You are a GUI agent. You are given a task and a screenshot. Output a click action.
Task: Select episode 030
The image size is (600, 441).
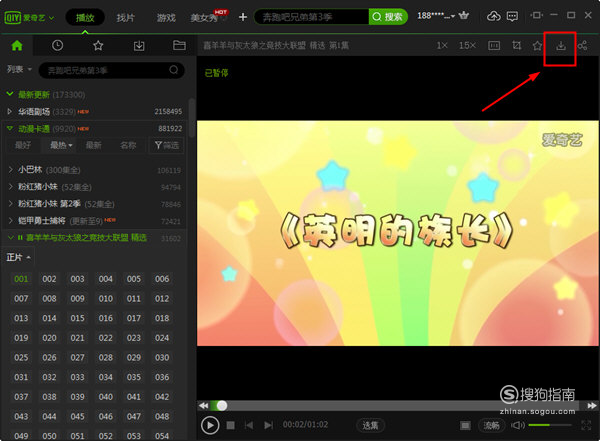coord(162,358)
